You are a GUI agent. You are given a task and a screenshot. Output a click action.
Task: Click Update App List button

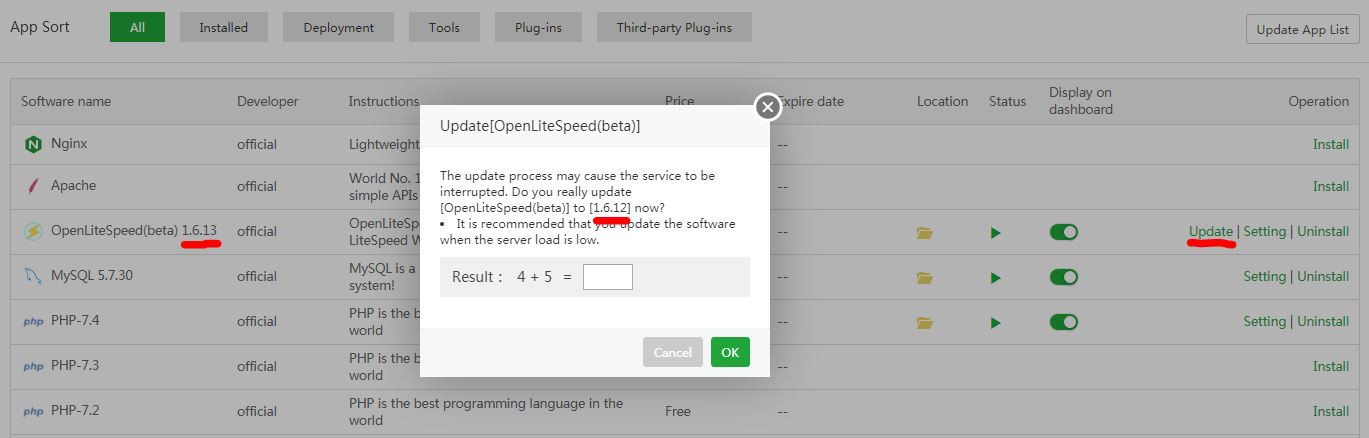pyautogui.click(x=1303, y=29)
